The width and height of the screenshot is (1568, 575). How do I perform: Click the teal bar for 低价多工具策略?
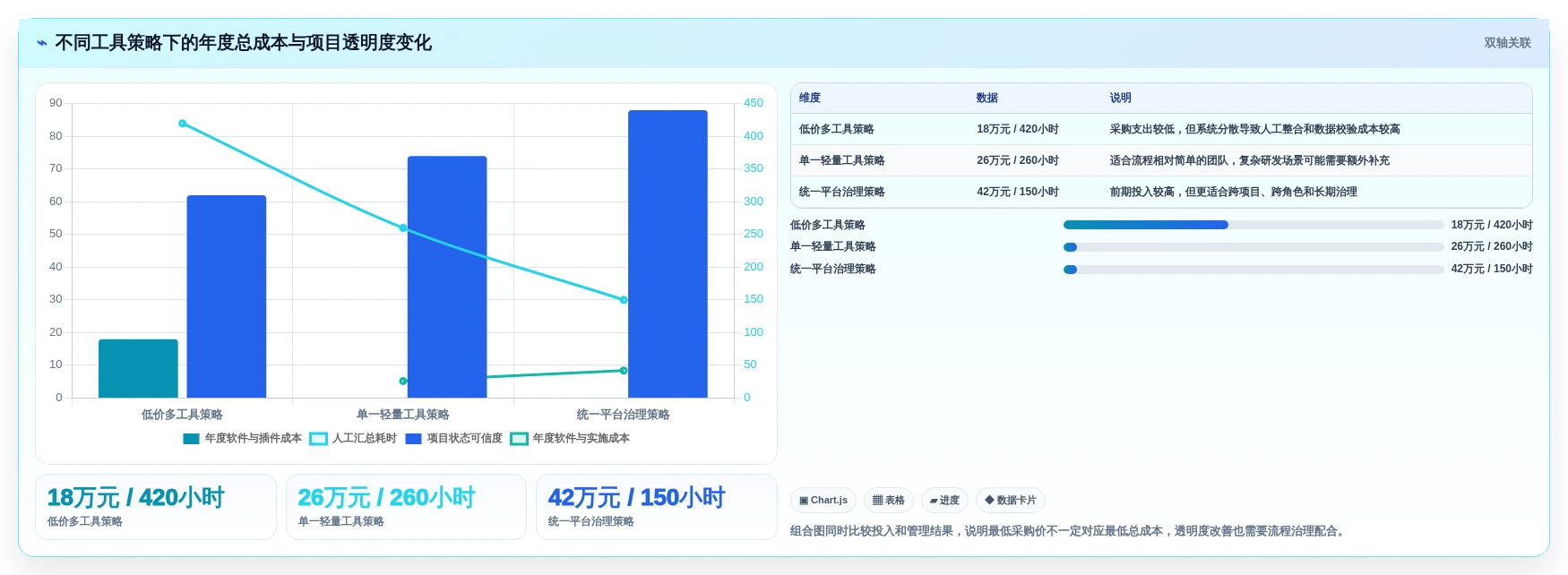[x=138, y=368]
